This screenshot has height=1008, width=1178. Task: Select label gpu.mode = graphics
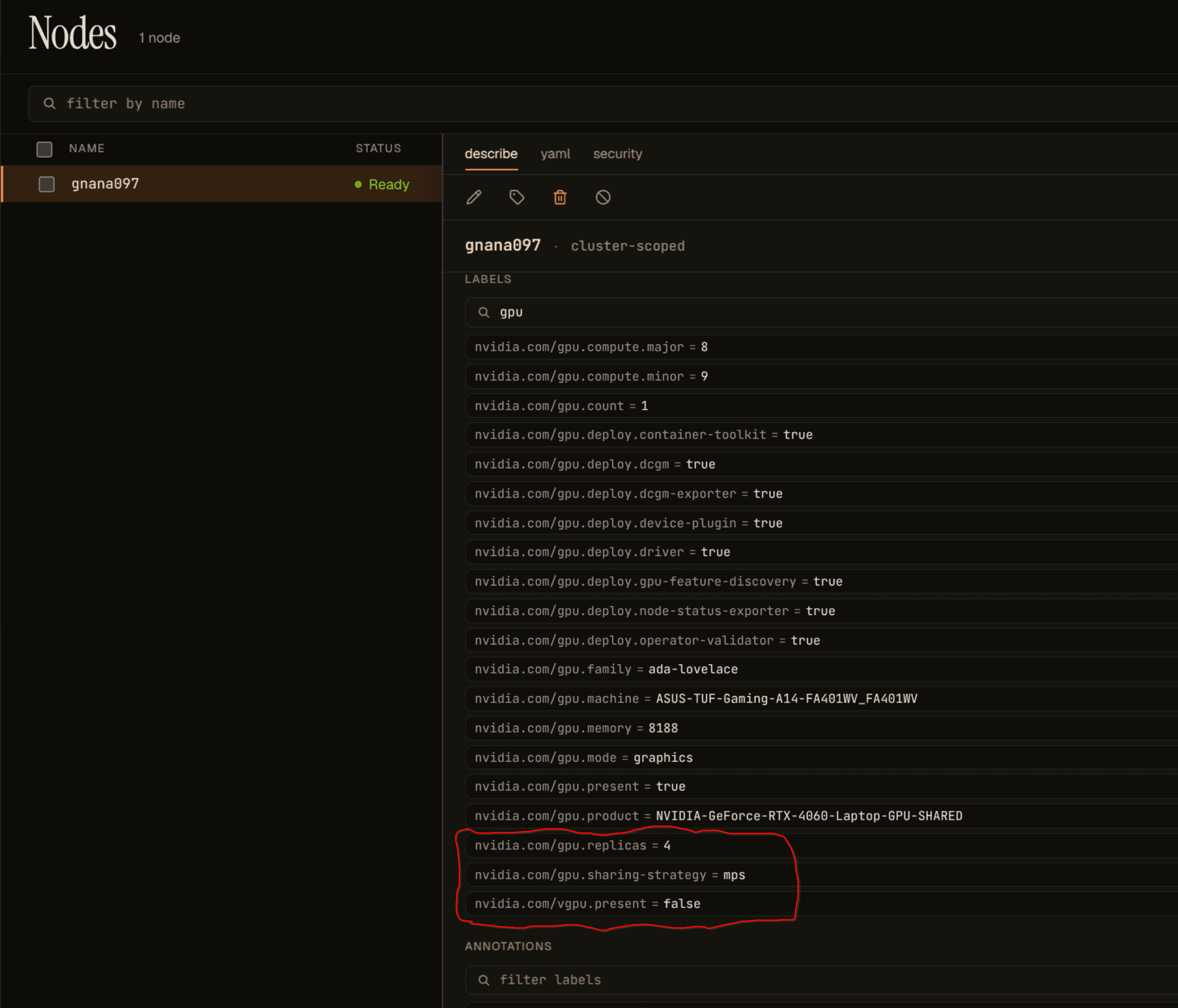pos(821,758)
